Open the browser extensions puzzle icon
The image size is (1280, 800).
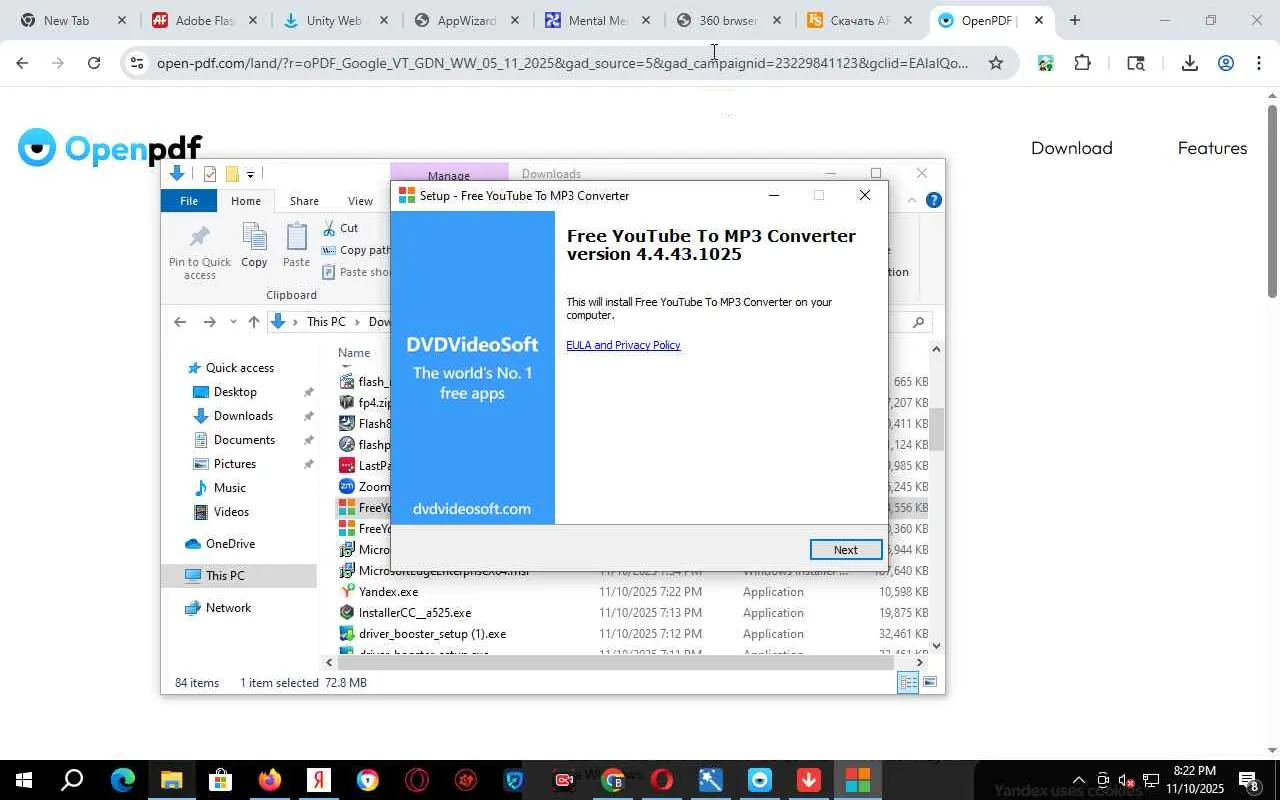pos(1082,63)
